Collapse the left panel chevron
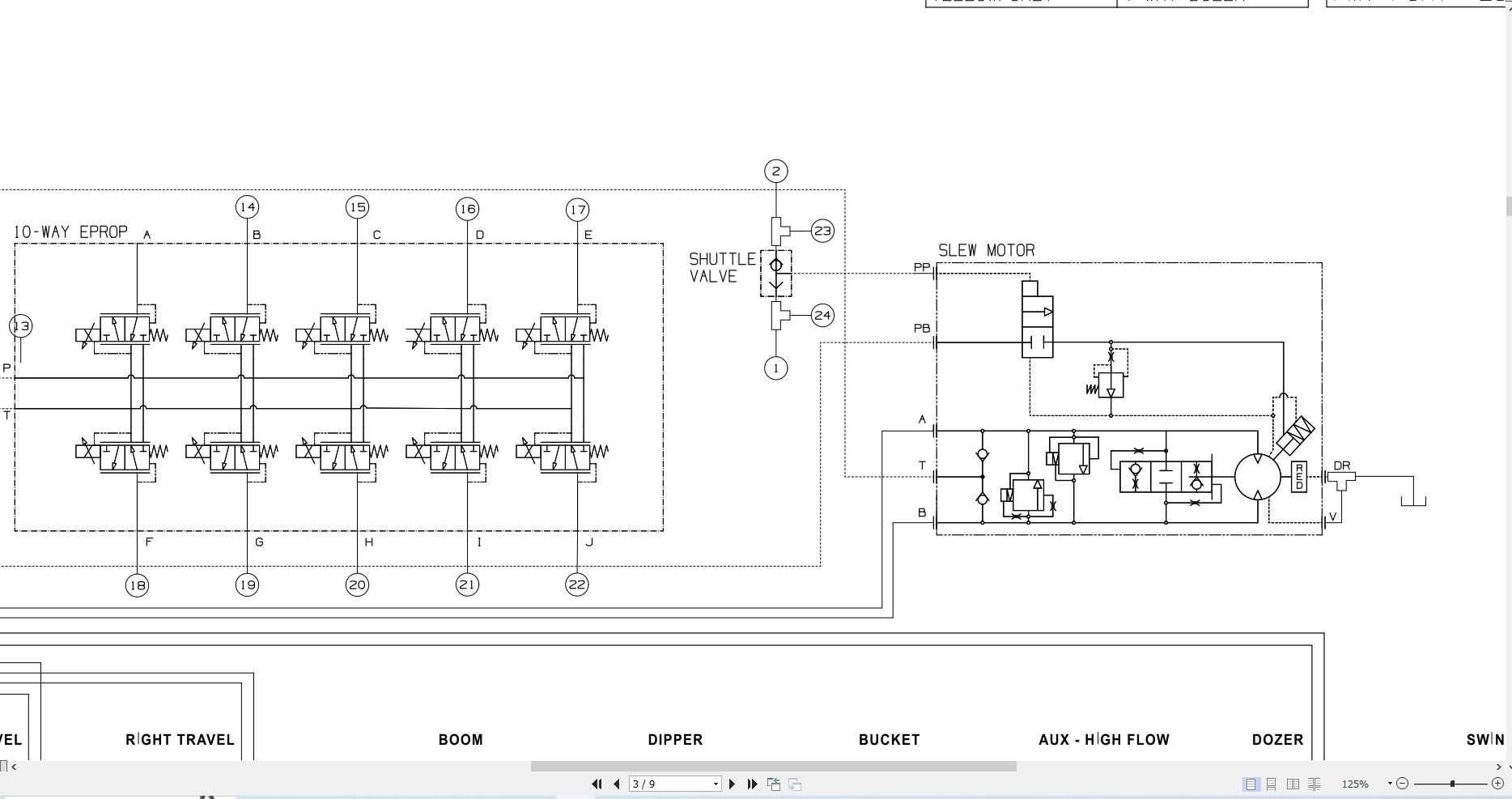1512x799 pixels. click(14, 765)
